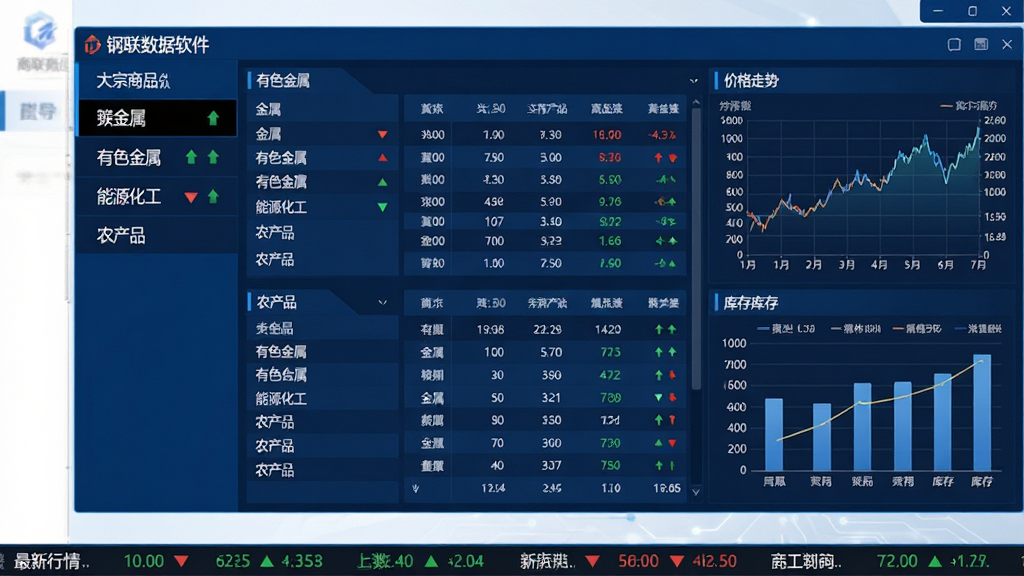Viewport: 1024px width, 576px height.
Task: Click the red down triangle after ticker value 10.00
Action: coord(182,561)
